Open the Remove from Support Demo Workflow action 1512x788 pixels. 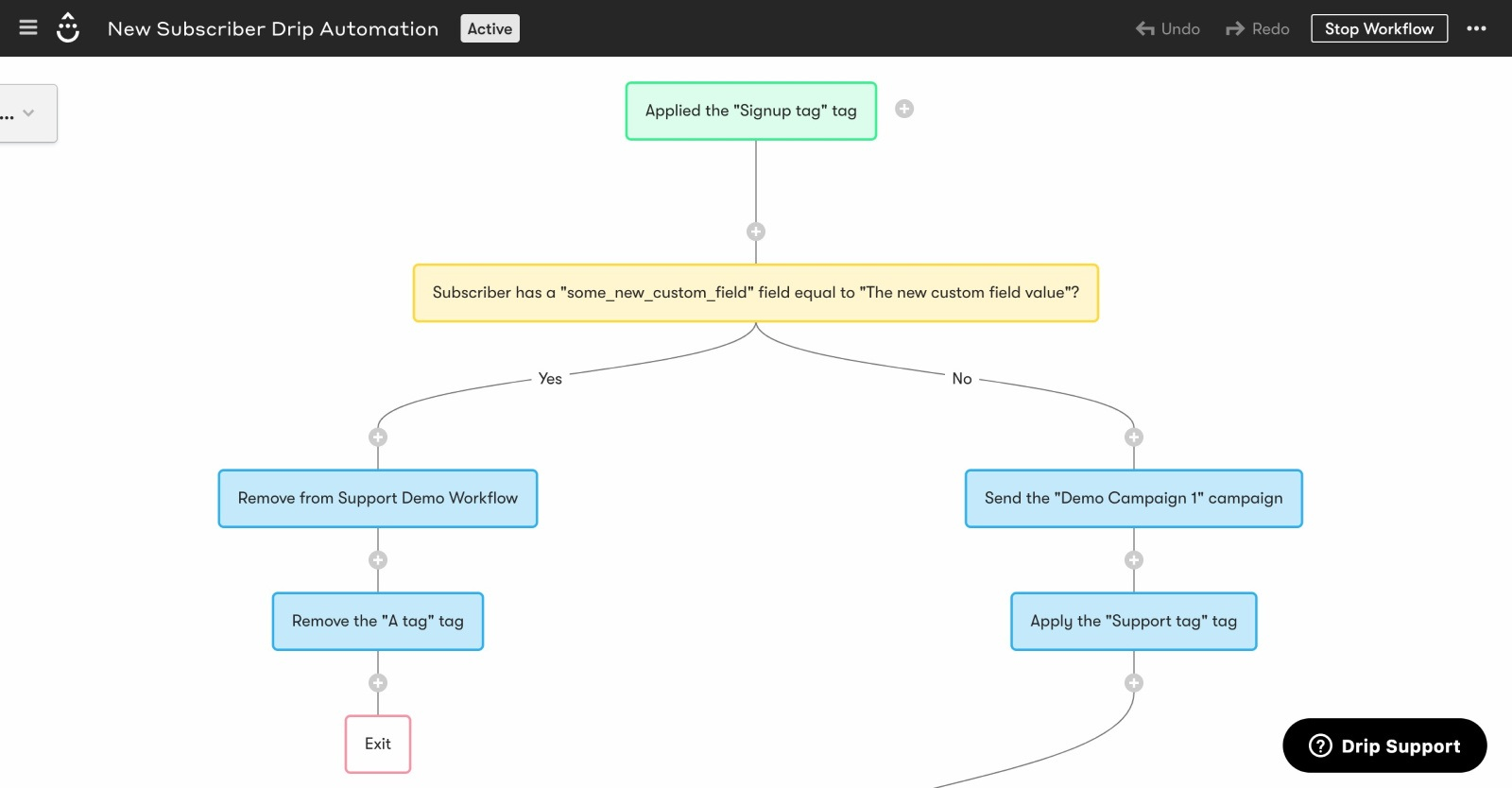pos(378,498)
